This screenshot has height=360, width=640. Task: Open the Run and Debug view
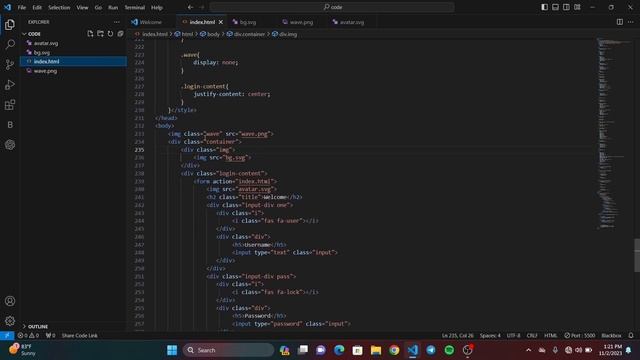10,84
